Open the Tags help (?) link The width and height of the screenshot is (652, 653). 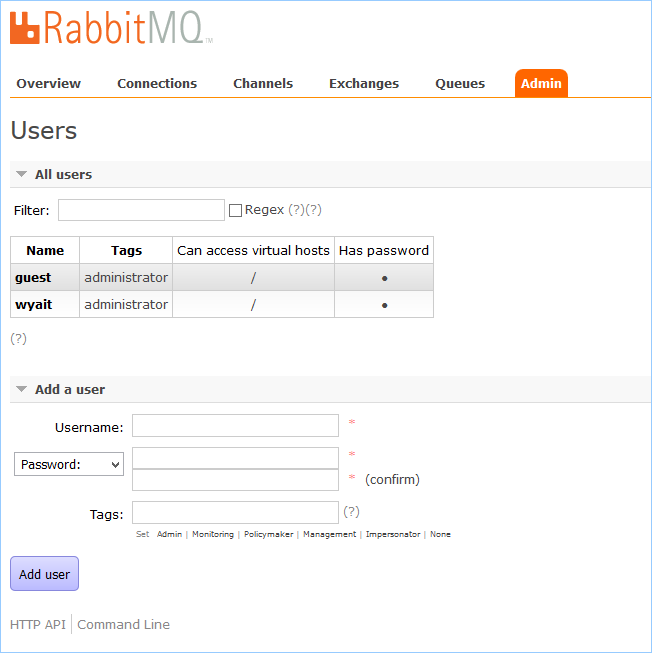coord(351,511)
